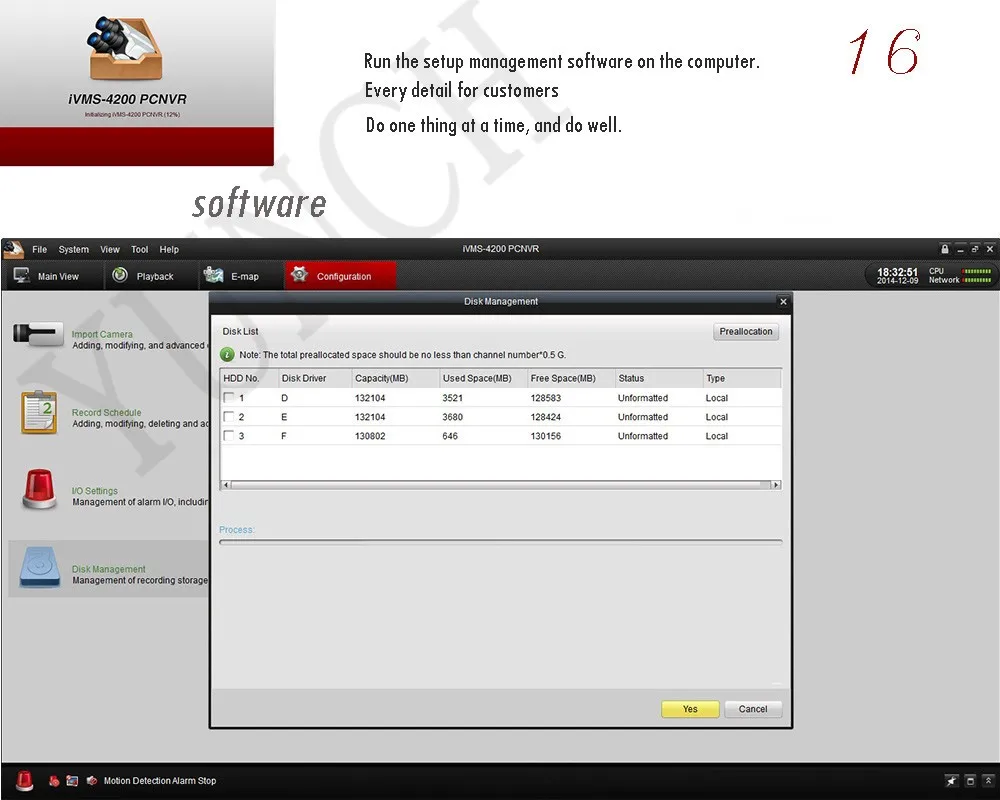Click the Playback circular icon

(120, 275)
